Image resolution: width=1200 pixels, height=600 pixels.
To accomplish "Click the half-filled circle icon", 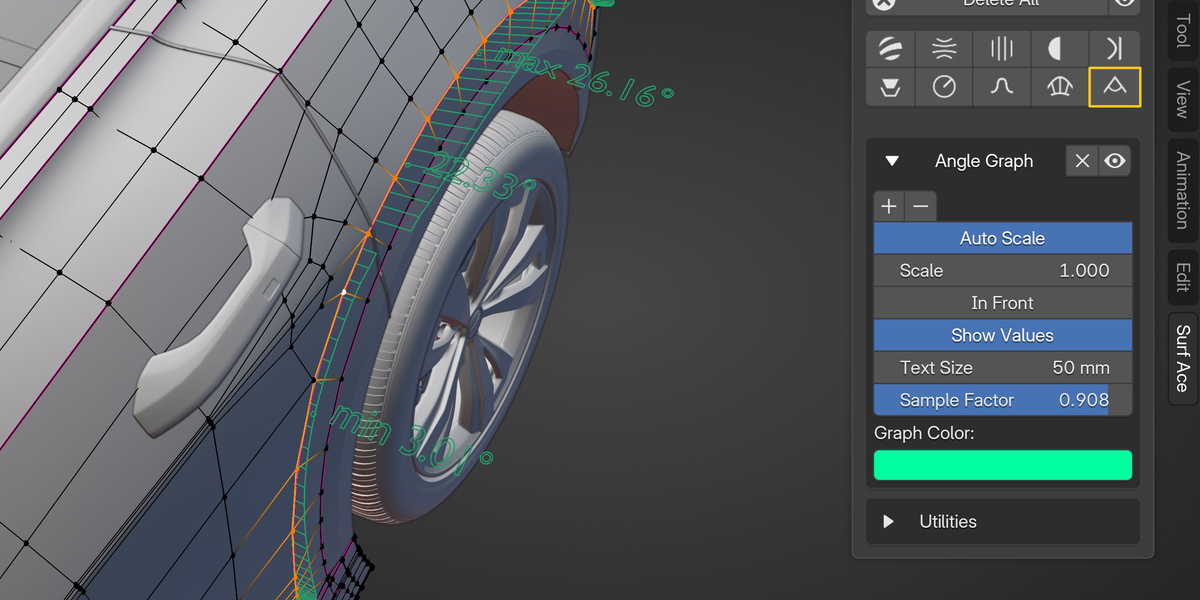I will tap(1056, 48).
